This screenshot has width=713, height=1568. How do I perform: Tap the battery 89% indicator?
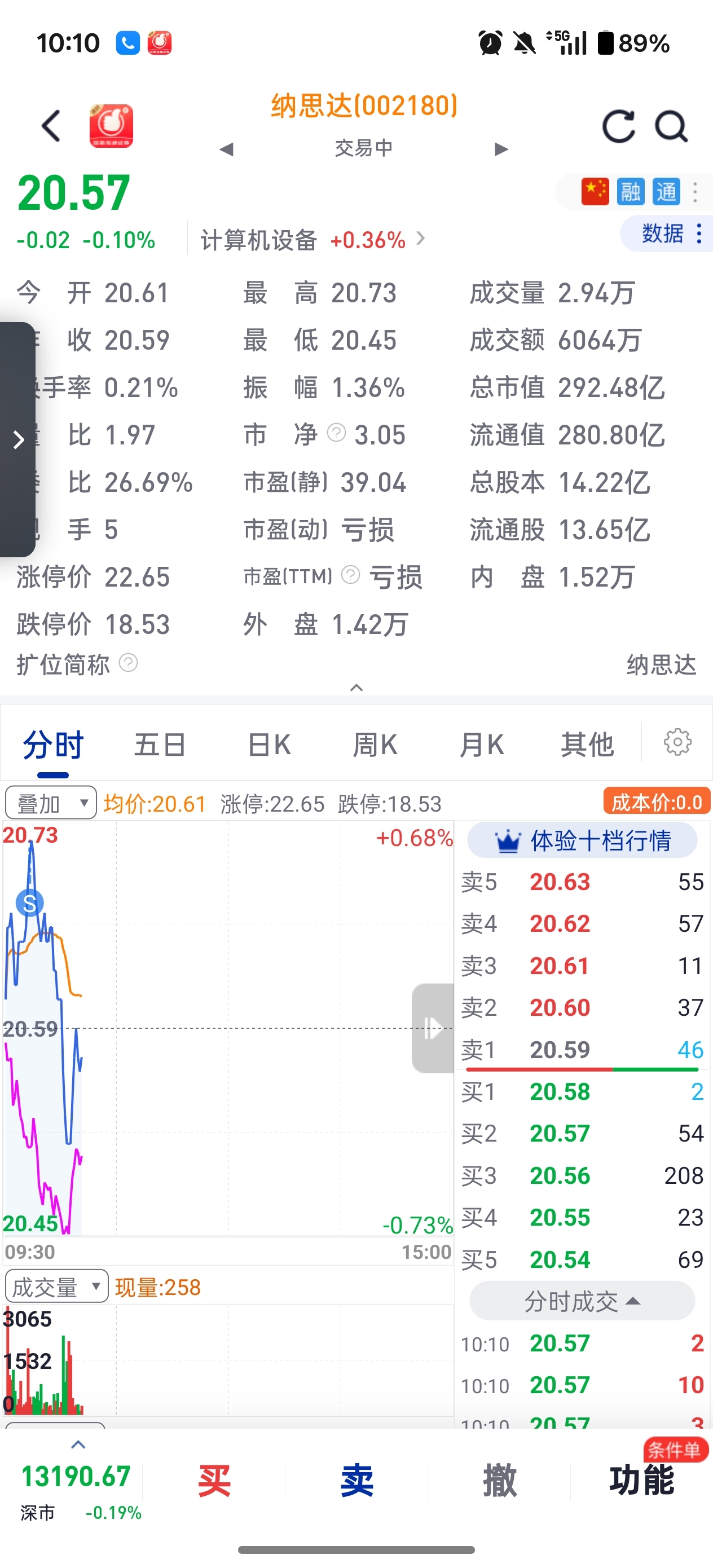click(634, 43)
